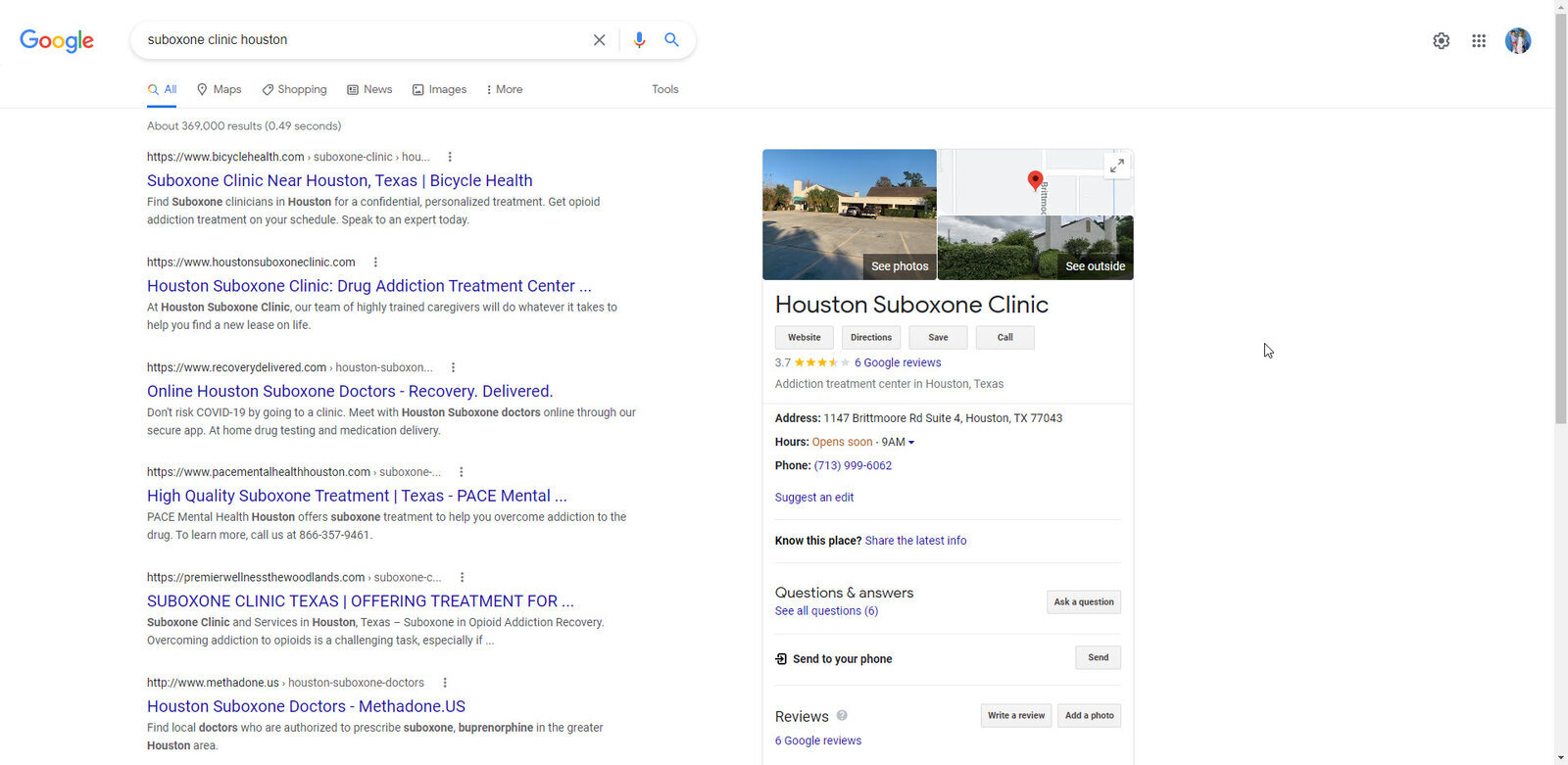Click the houstonsuboxoneclinic.com URL text
This screenshot has width=1568, height=765.
(251, 263)
